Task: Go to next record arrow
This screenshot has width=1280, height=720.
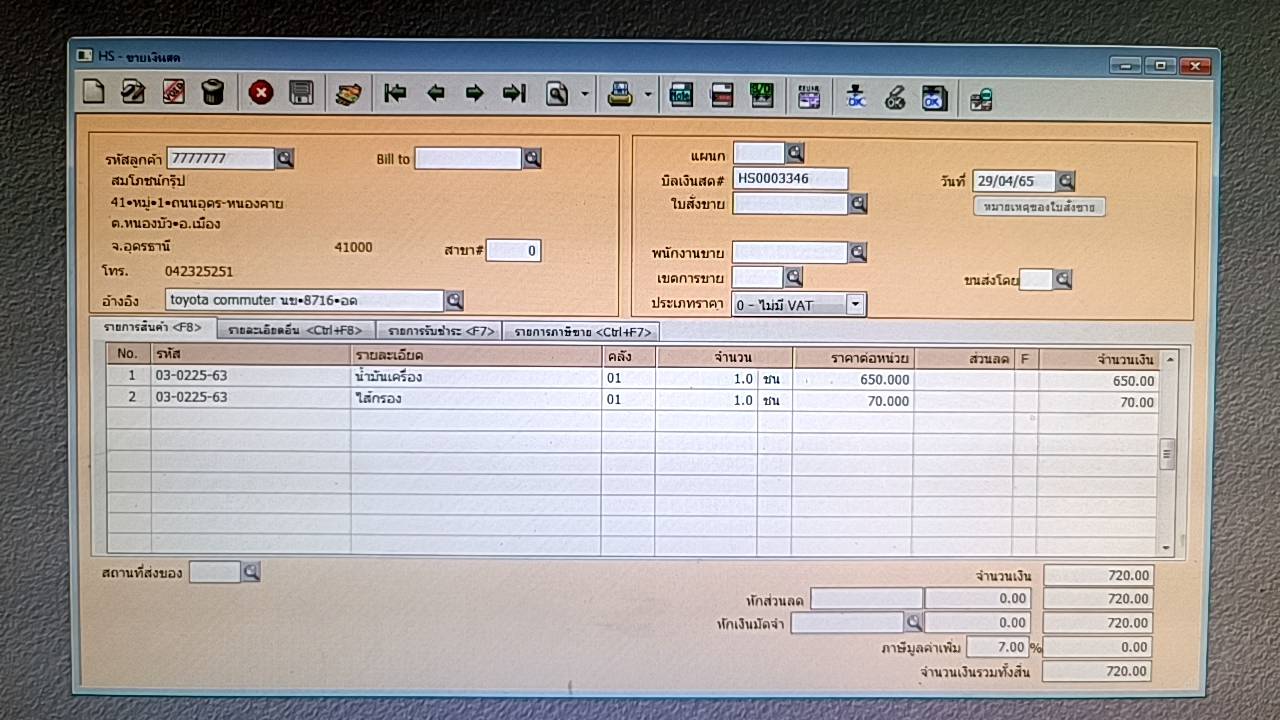Action: pos(474,94)
